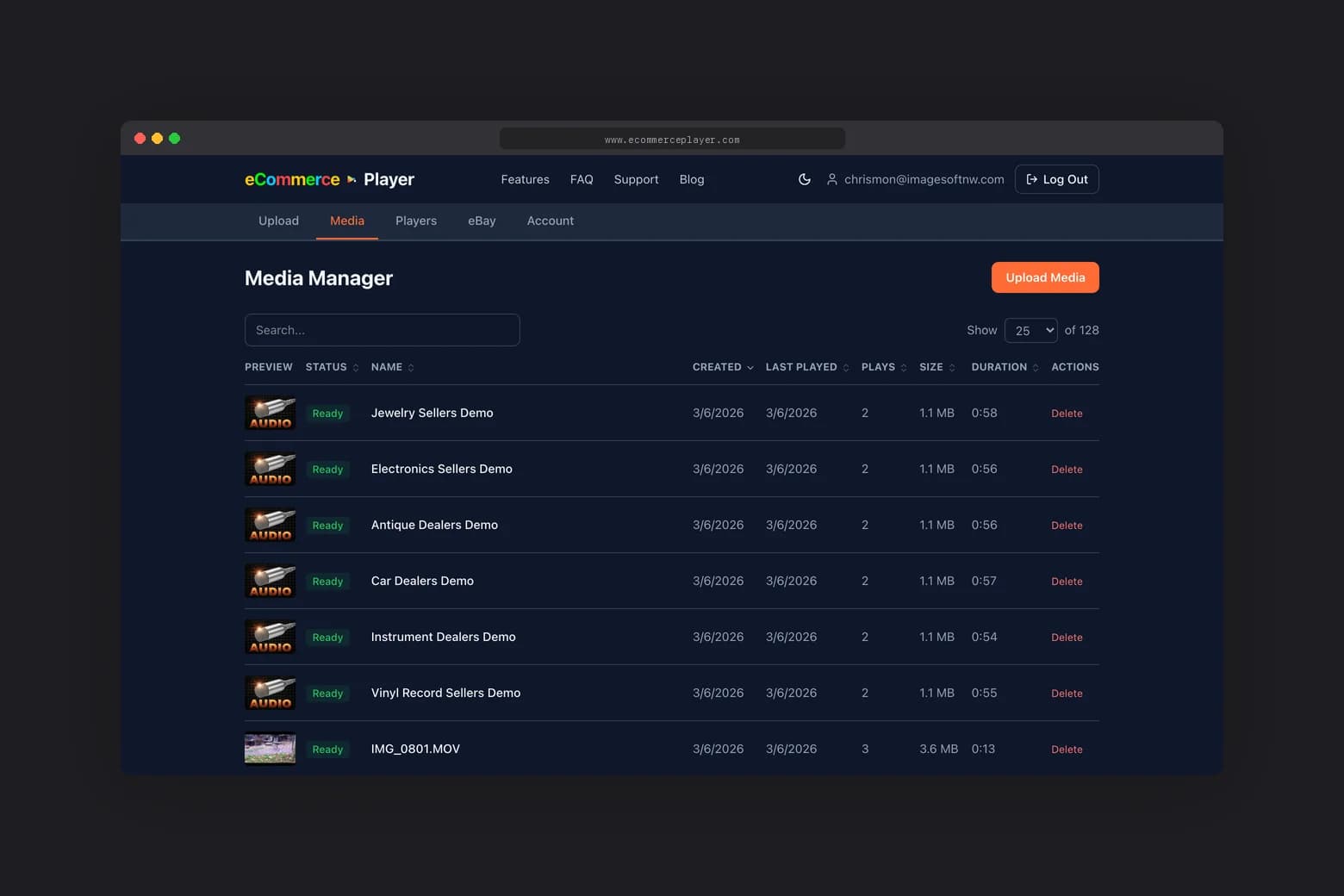Viewport: 1344px width, 896px height.
Task: Sort the table by the Name column
Action: point(411,367)
